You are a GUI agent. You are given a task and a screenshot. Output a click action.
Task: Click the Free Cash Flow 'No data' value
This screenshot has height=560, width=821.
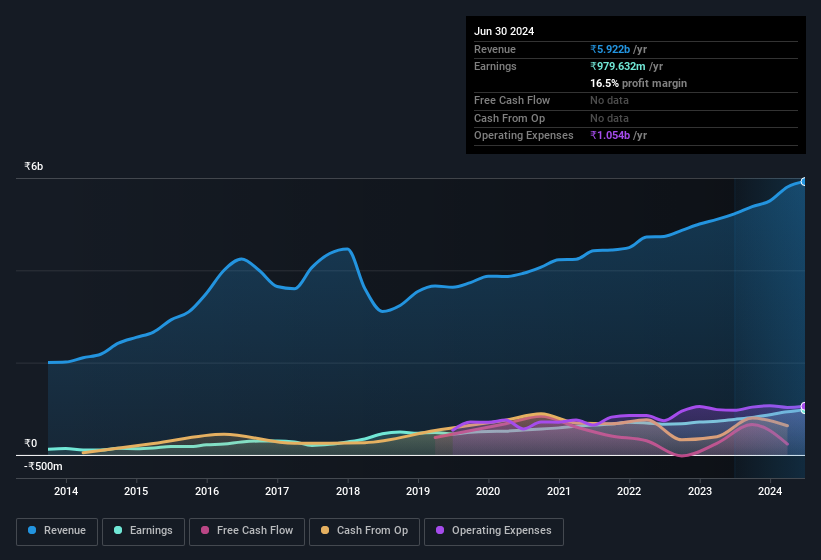(x=609, y=100)
